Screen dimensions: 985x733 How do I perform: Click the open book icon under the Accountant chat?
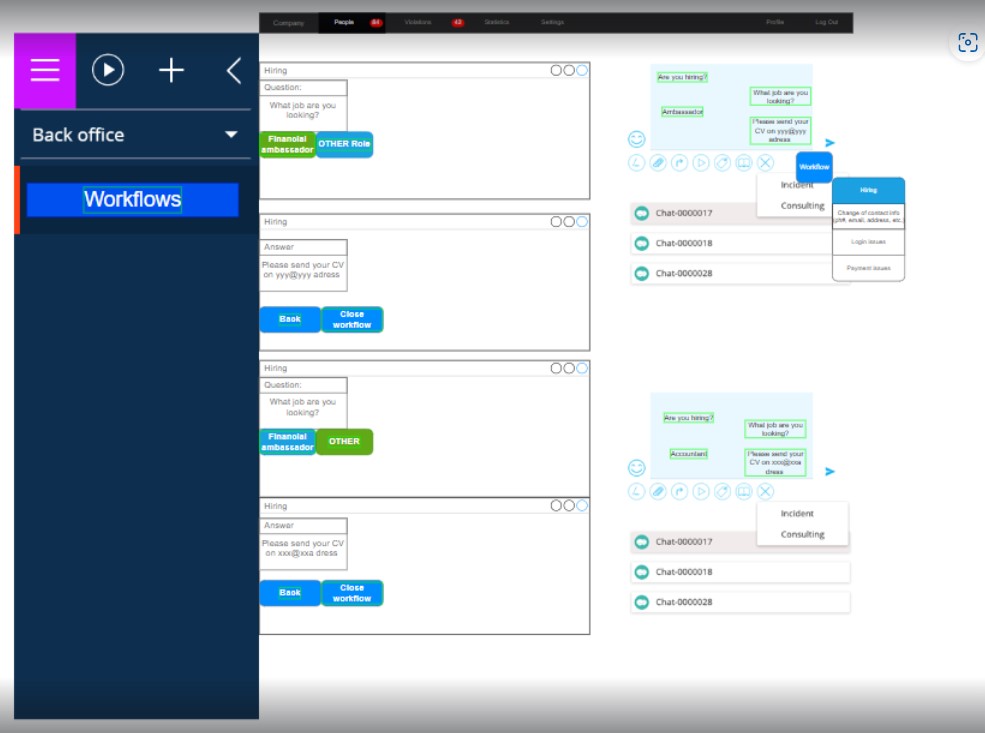click(x=744, y=492)
